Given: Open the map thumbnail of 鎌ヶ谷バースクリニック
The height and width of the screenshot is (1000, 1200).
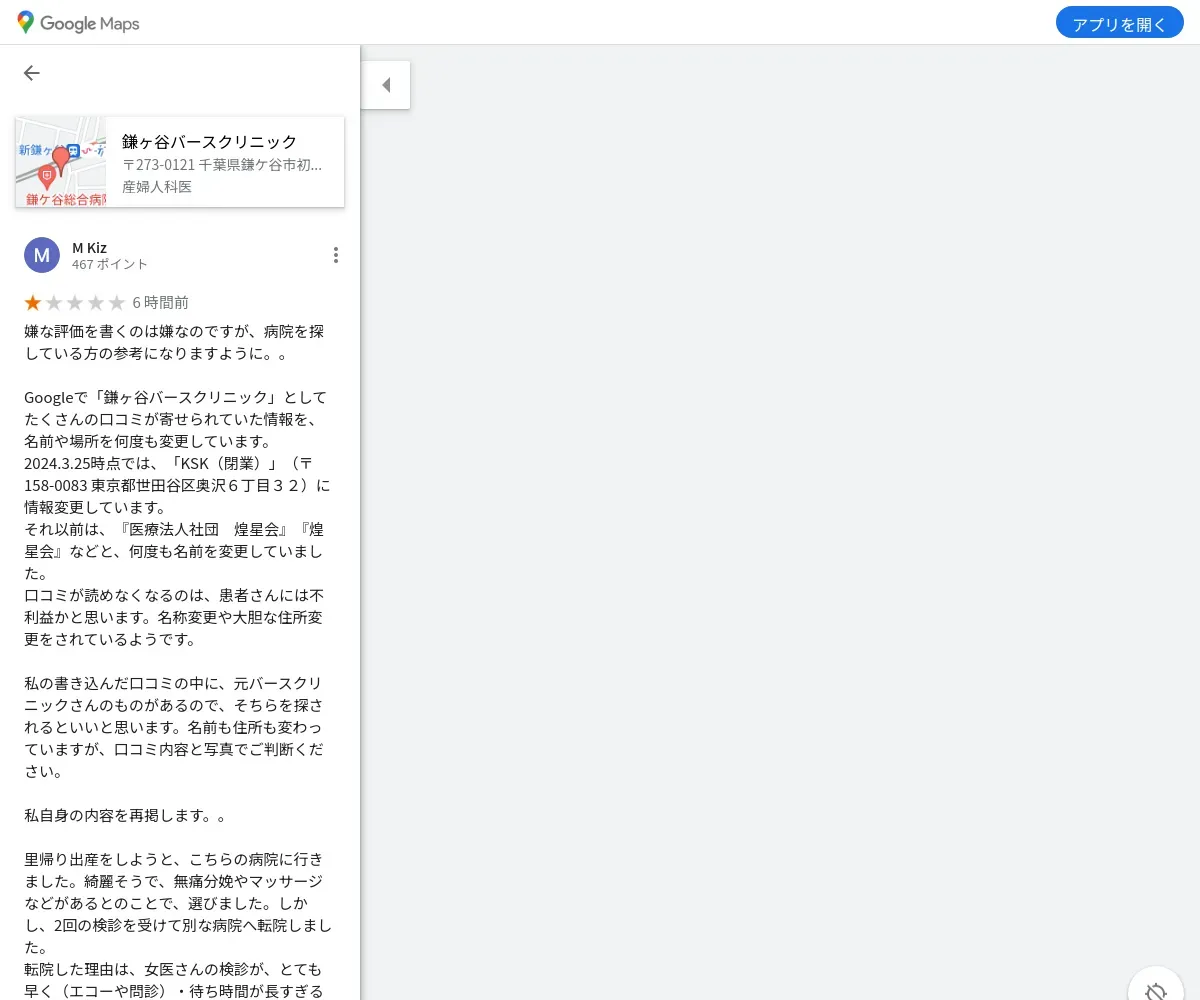Looking at the screenshot, I should (x=61, y=162).
